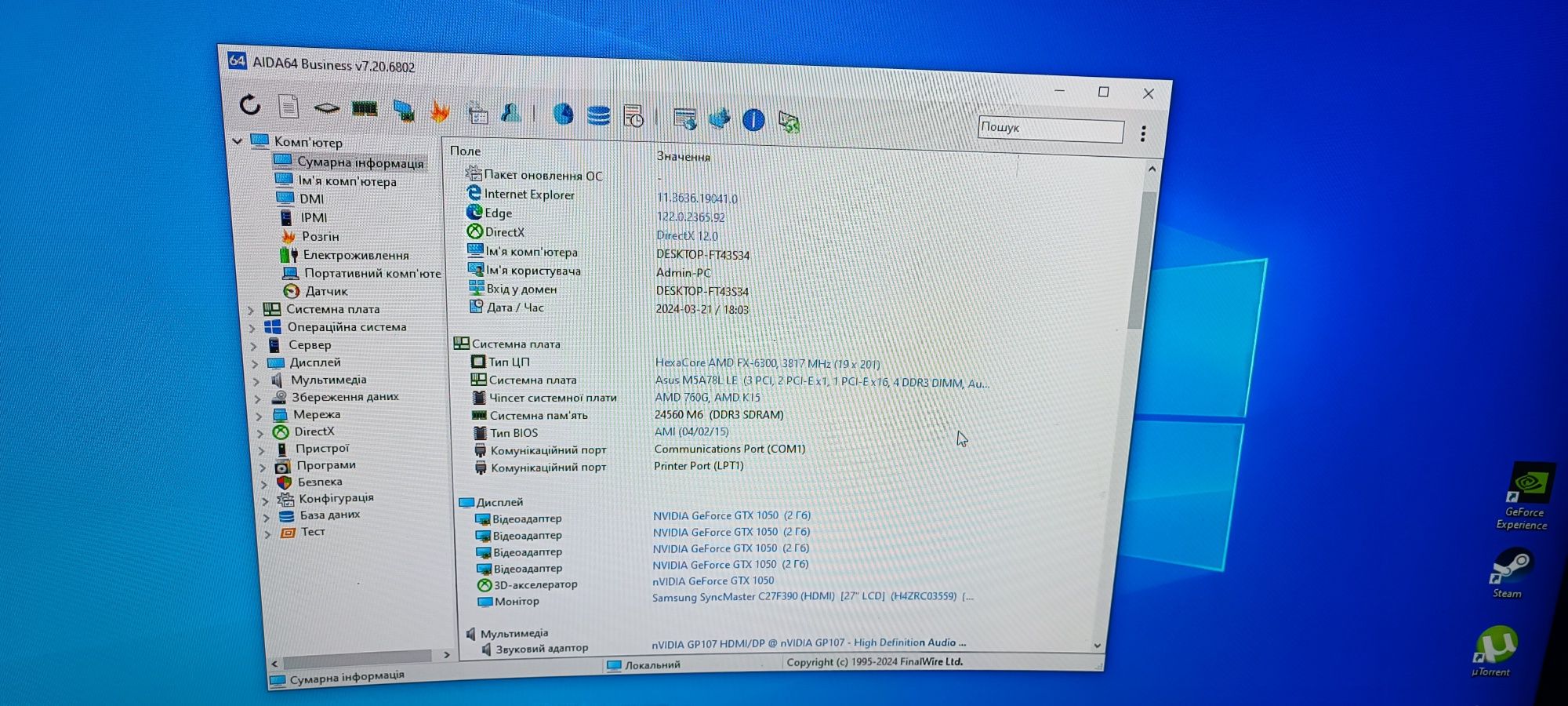Open the blue info circle icon
The height and width of the screenshot is (706, 1568).
pyautogui.click(x=753, y=120)
